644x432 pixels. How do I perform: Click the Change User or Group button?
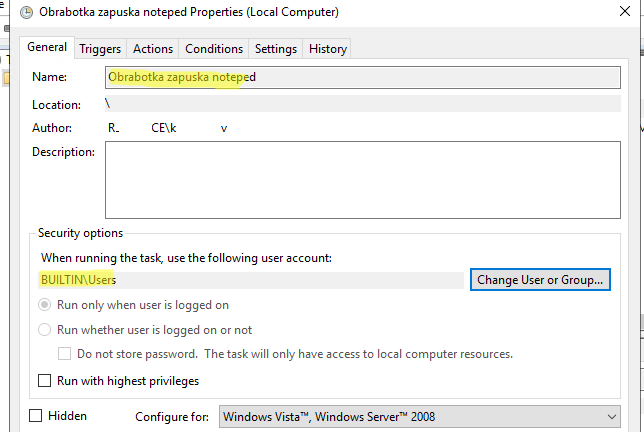point(540,280)
